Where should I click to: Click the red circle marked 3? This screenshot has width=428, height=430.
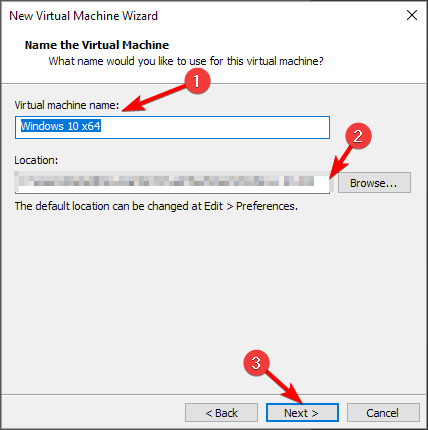click(256, 363)
